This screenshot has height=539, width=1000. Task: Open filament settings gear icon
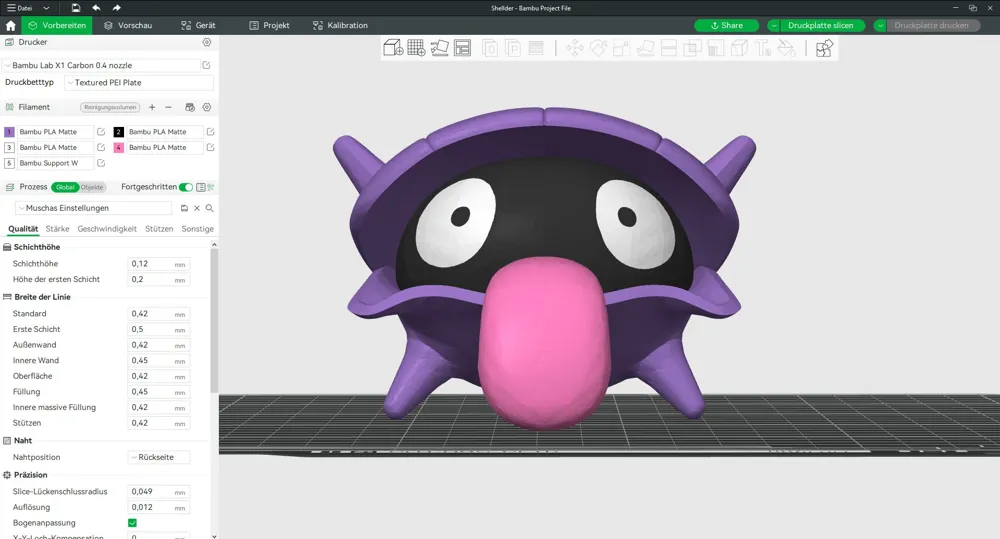click(207, 107)
